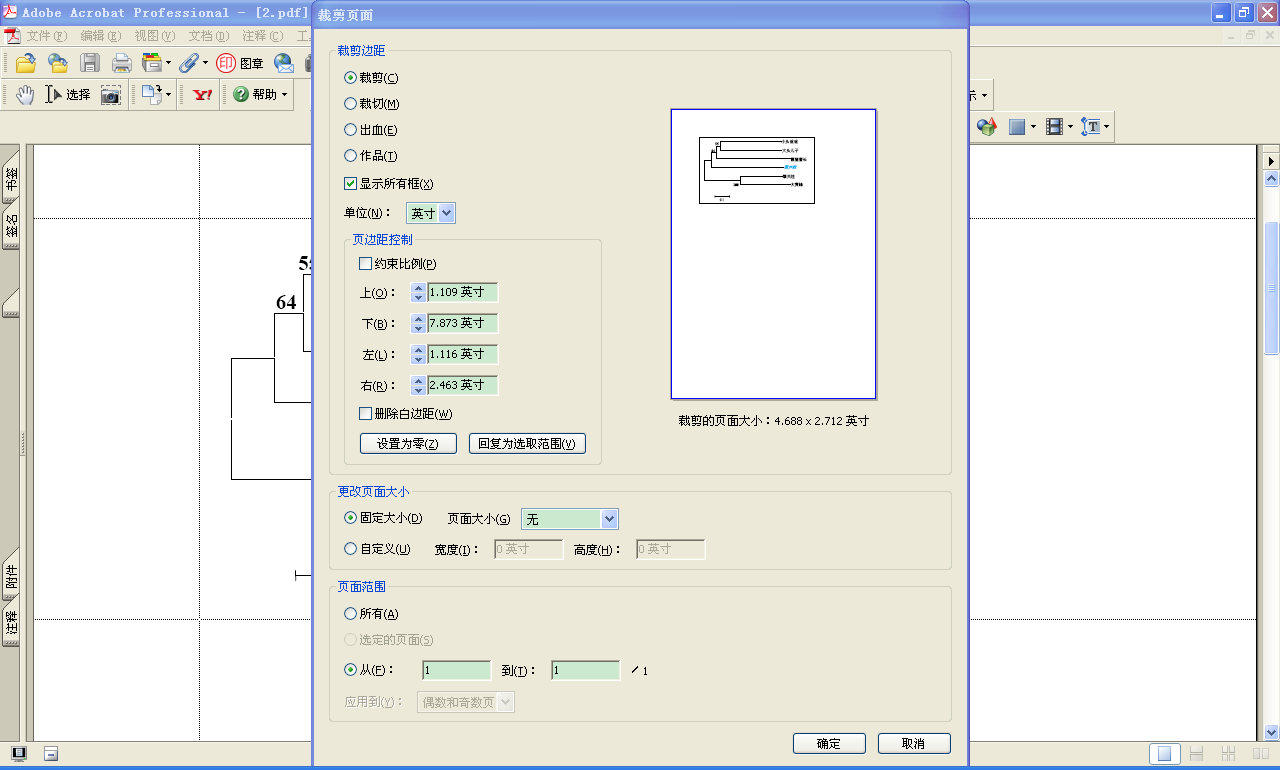Click the movie filmstrip tool icon
The height and width of the screenshot is (770, 1280).
click(x=1054, y=127)
